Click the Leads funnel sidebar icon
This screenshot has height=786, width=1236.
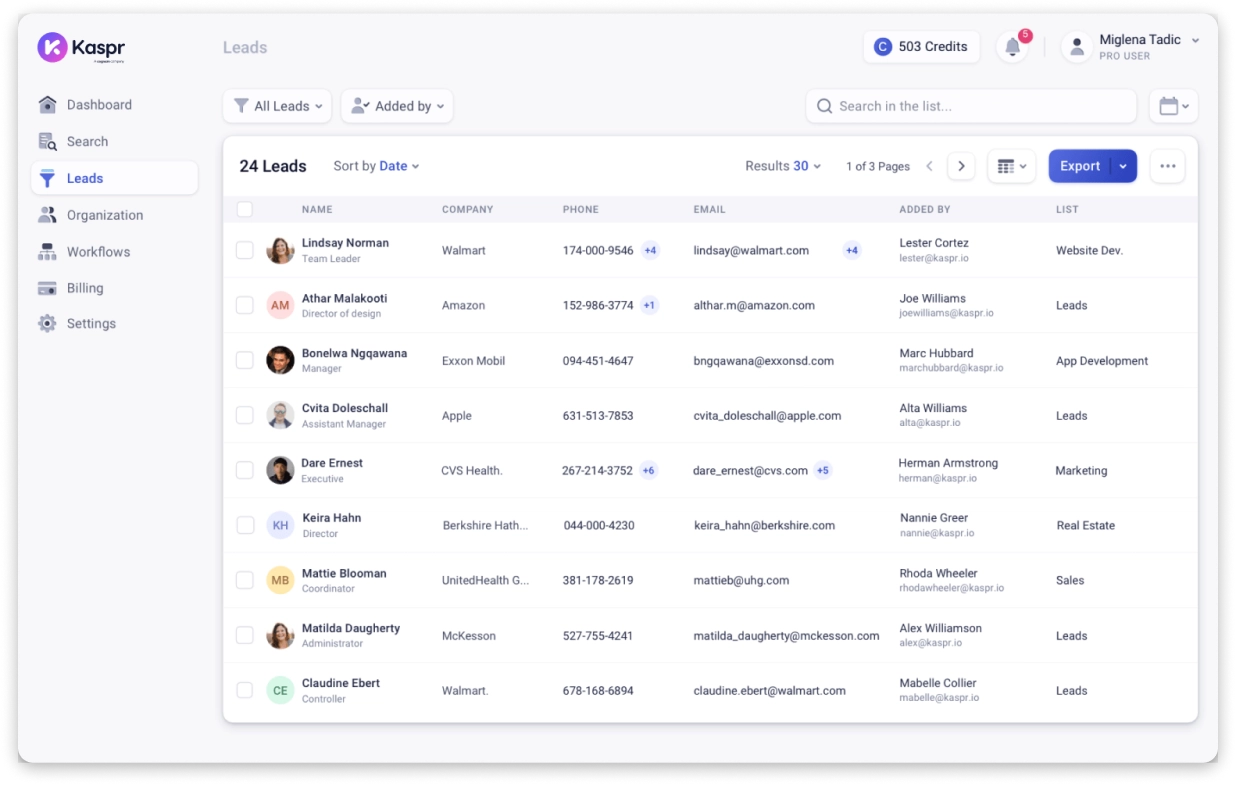click(47, 179)
